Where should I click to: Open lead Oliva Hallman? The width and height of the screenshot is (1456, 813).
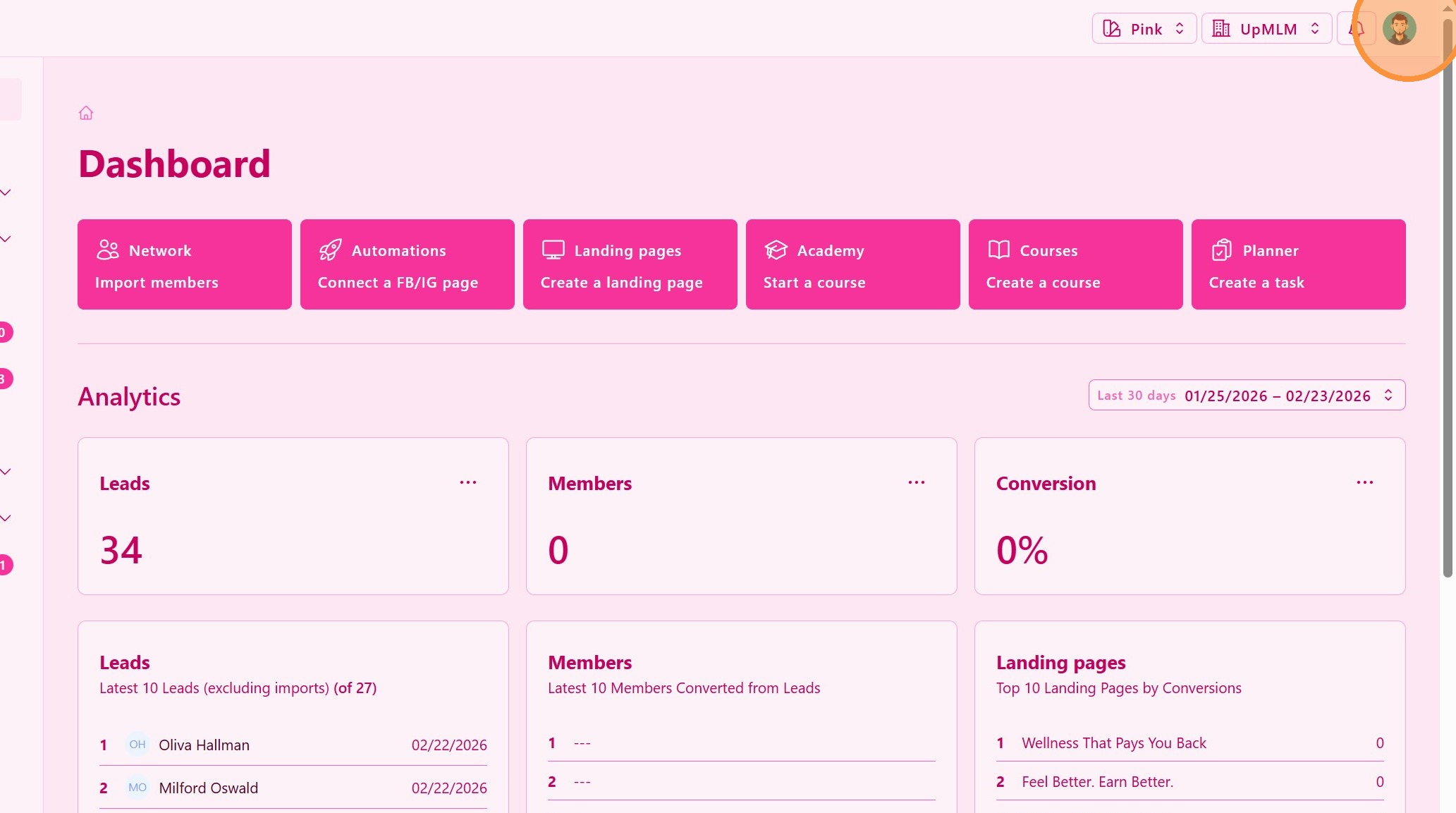[x=204, y=745]
